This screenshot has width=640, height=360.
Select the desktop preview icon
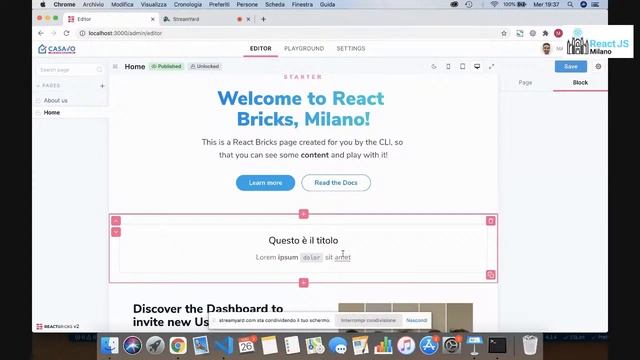tap(477, 67)
